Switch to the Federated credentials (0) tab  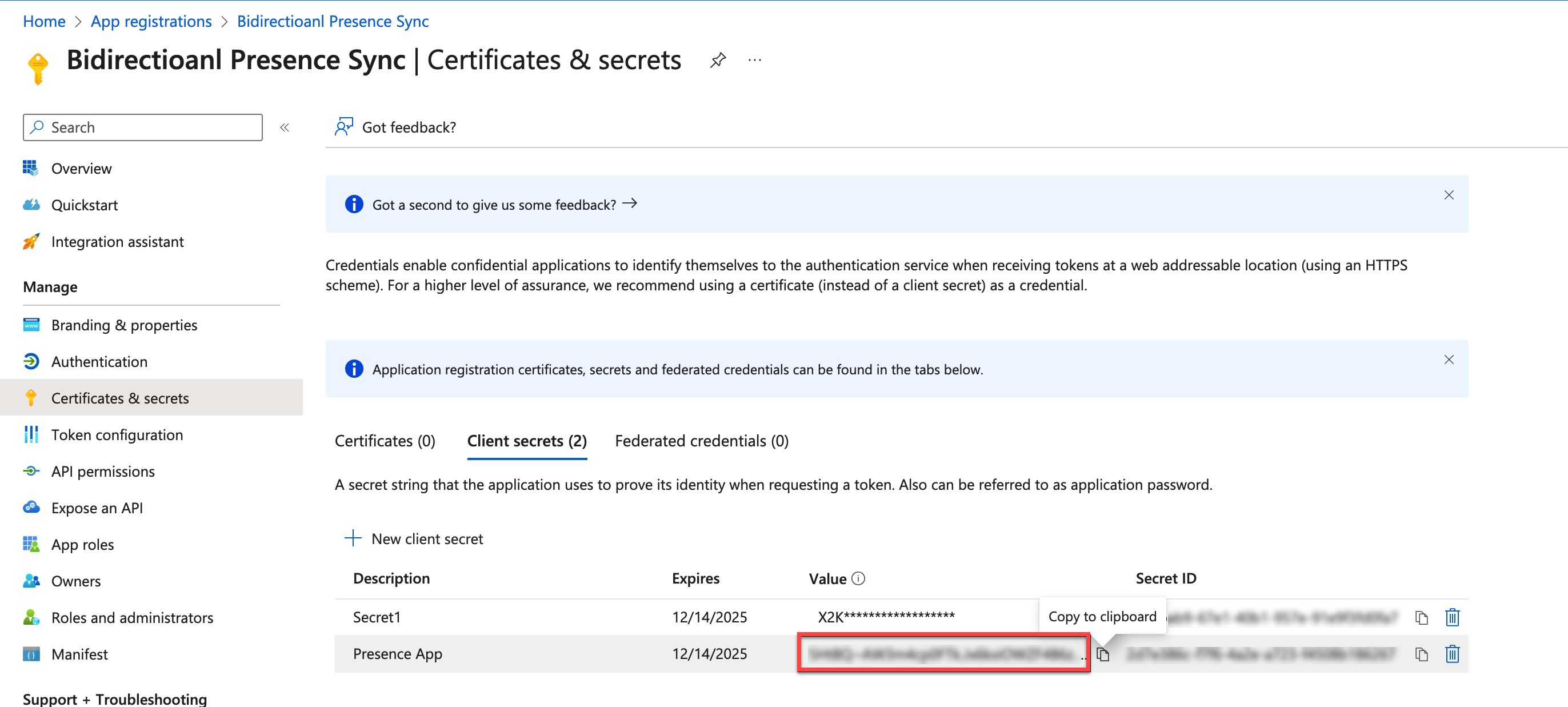(x=701, y=440)
